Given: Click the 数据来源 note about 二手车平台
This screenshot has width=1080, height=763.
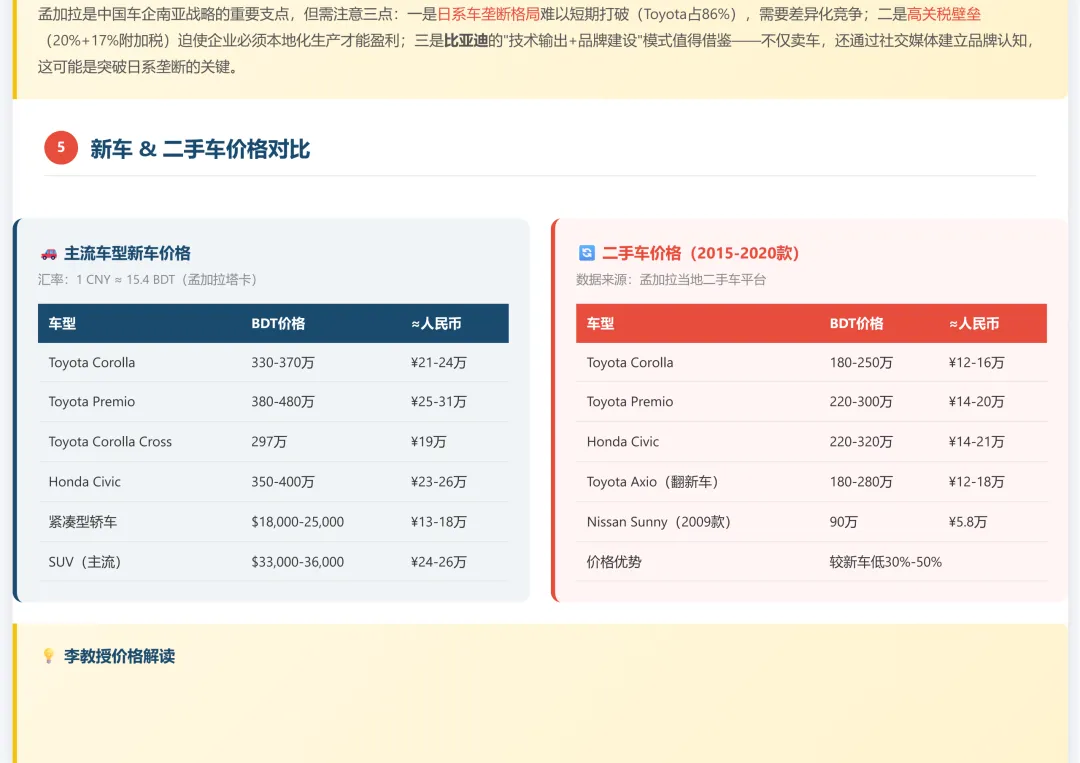Looking at the screenshot, I should click(671, 280).
